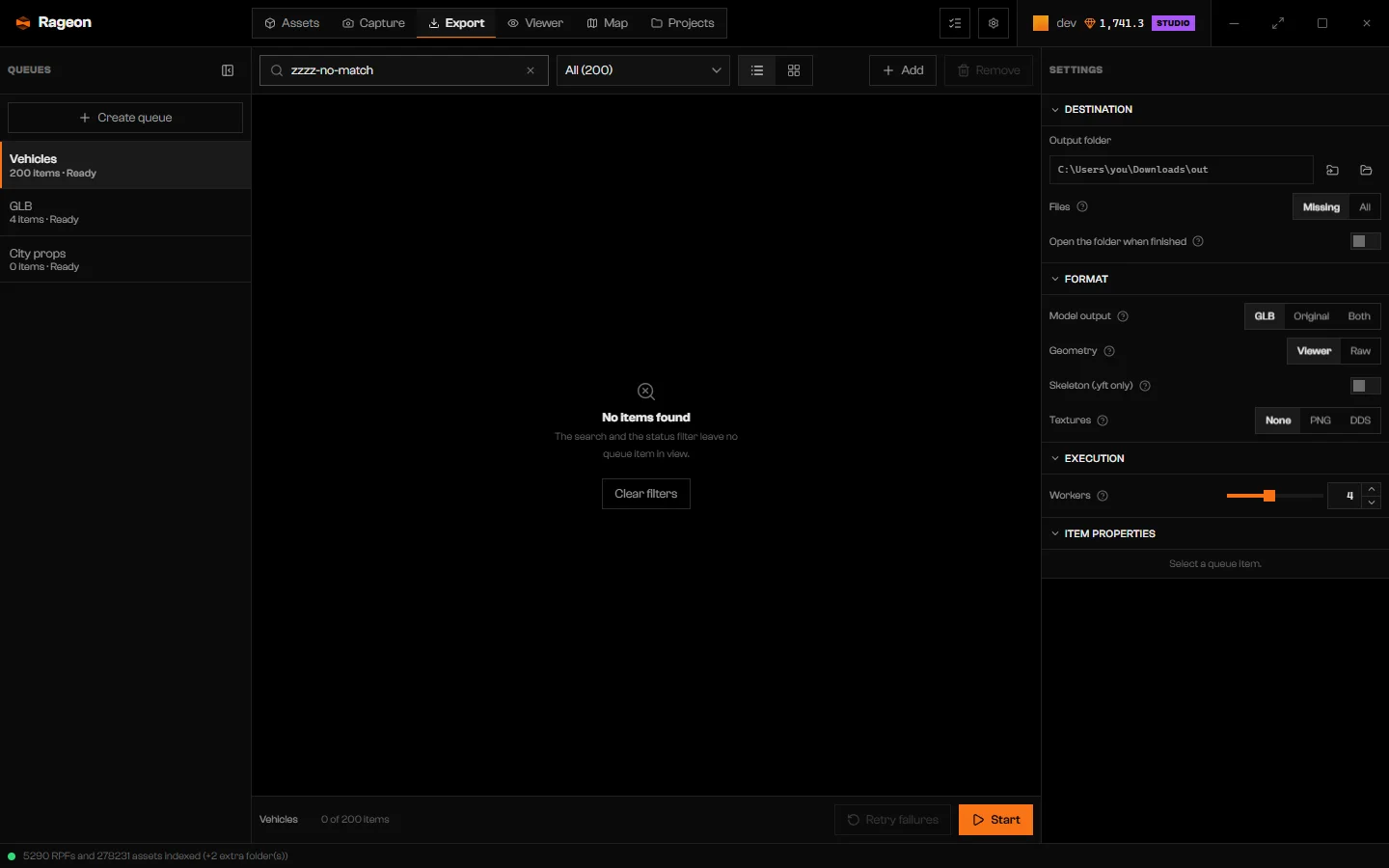Enable Skeleton (yft only) switch
This screenshot has height=868, width=1389.
click(1365, 386)
